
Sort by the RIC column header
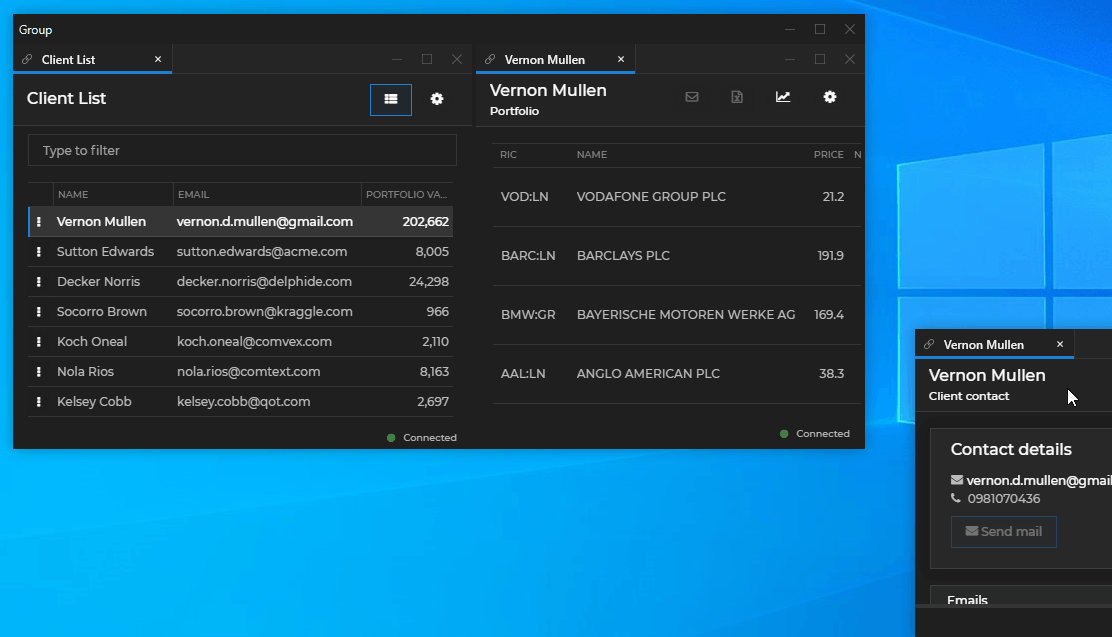509,155
